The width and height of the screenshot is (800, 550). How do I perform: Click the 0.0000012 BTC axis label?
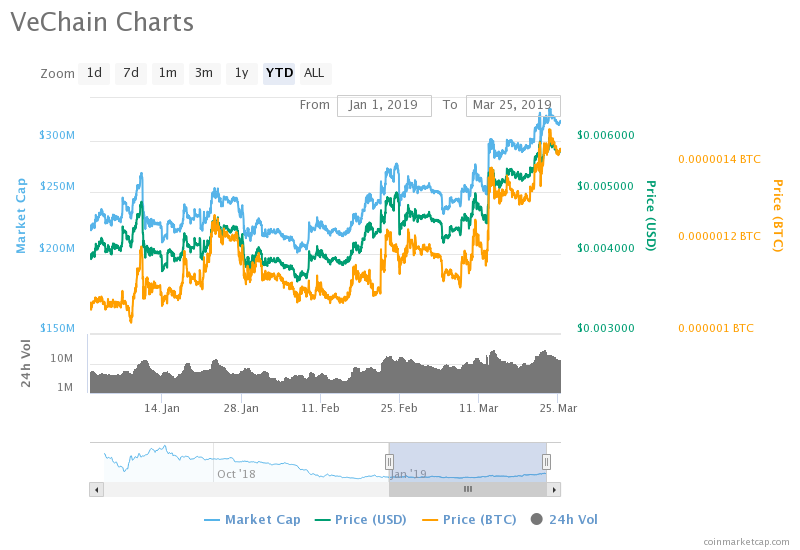pos(719,236)
